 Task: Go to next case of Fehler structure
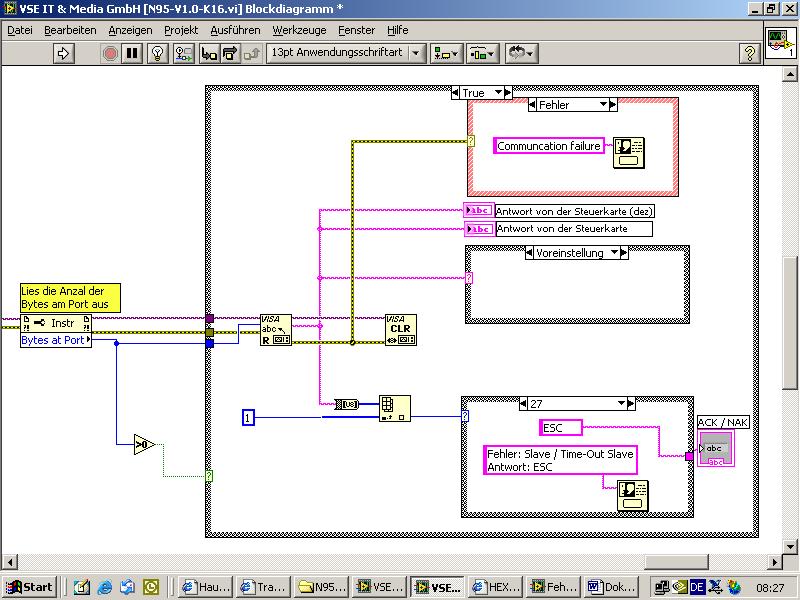tap(613, 105)
